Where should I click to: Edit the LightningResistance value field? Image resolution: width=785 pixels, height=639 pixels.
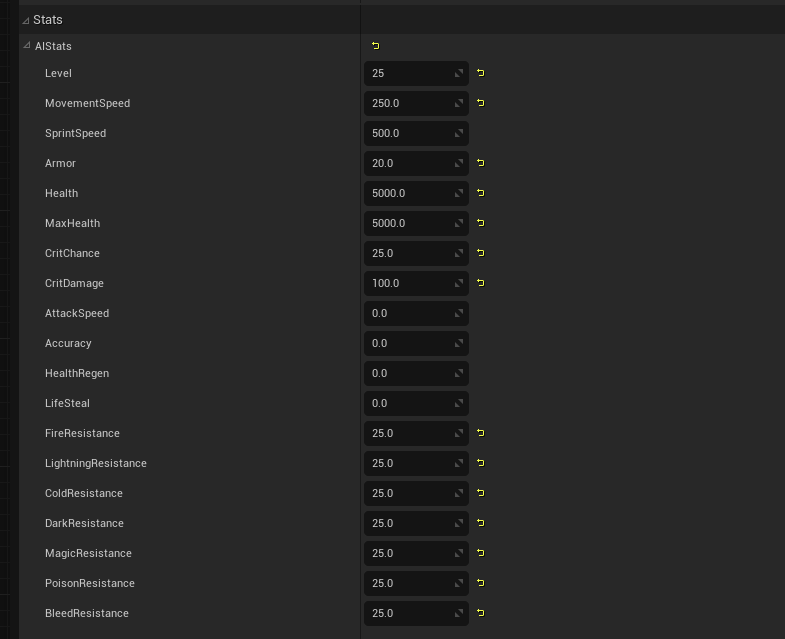[x=416, y=463]
